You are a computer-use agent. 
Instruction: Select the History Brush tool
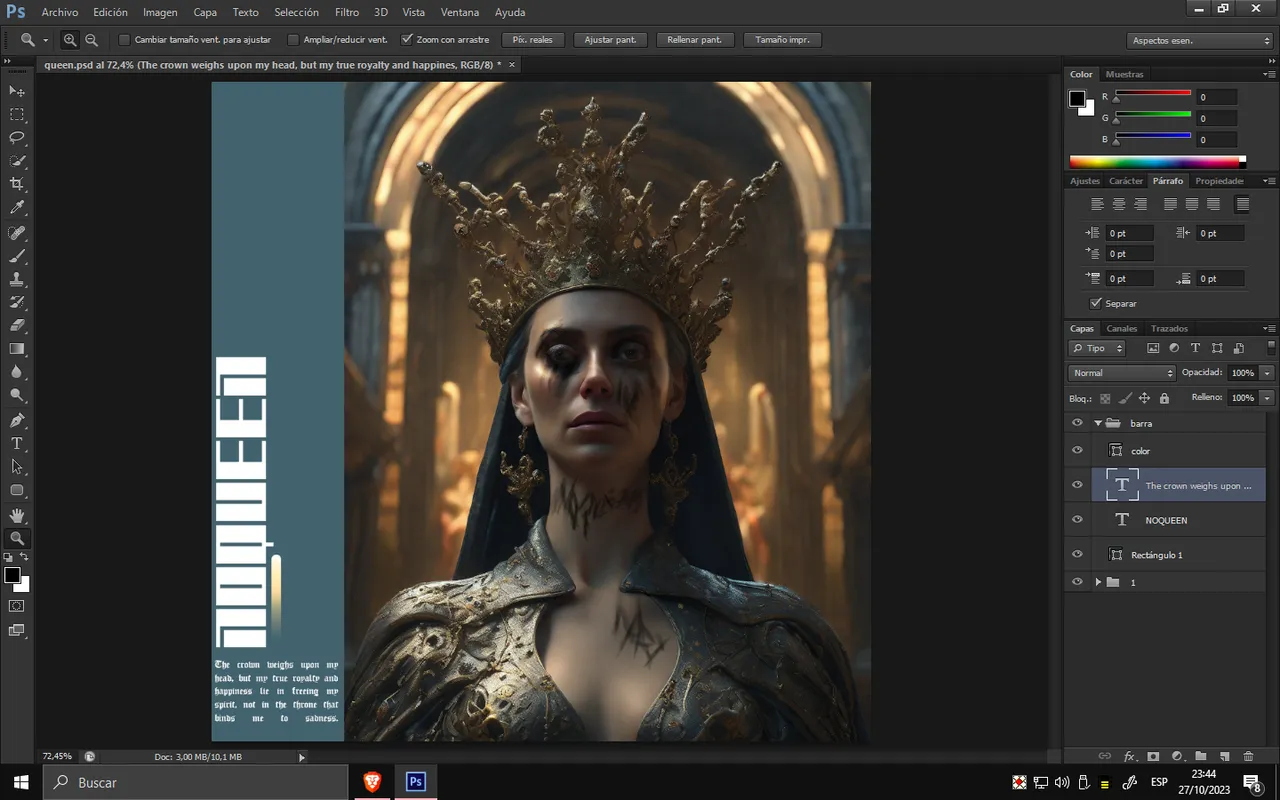(17, 302)
